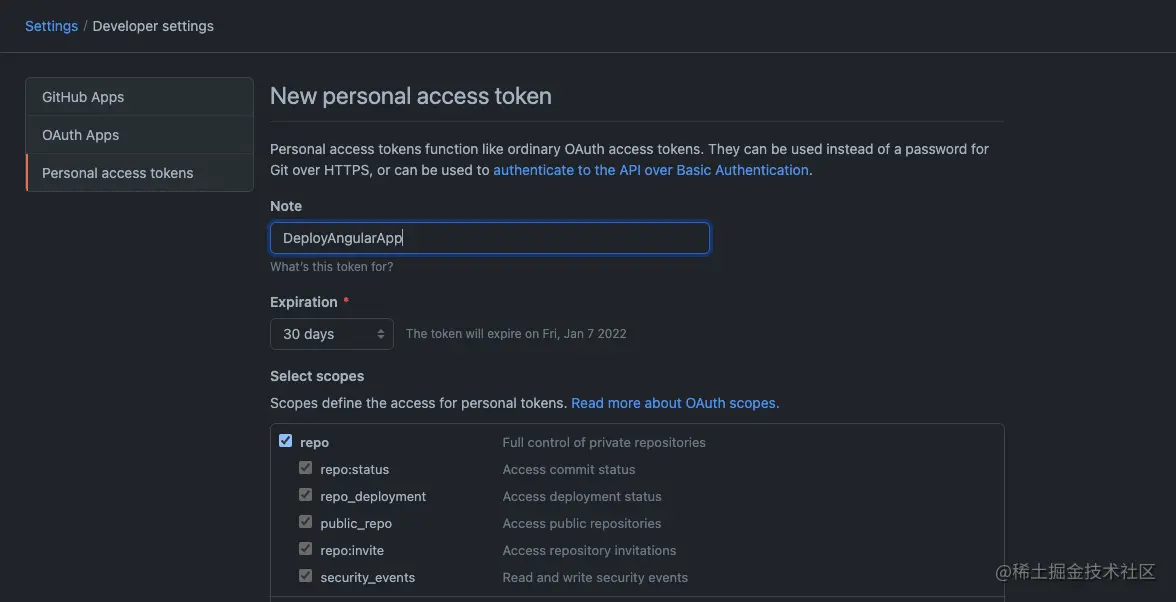The height and width of the screenshot is (602, 1176).
Task: Toggle the repo scope checkbox
Action: point(286,441)
